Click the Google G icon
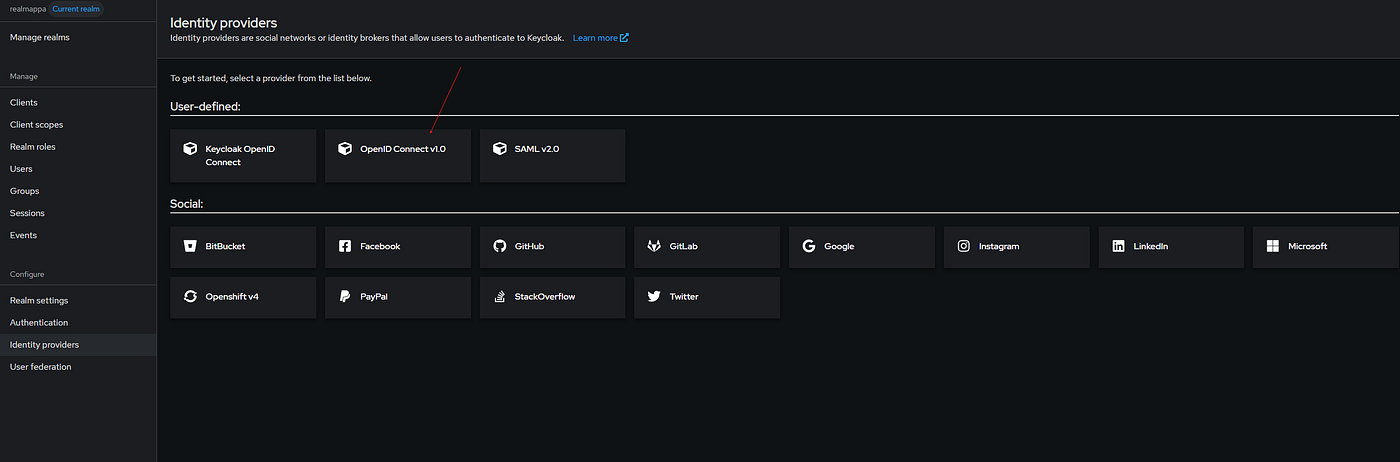This screenshot has width=1400, height=462. click(x=809, y=246)
